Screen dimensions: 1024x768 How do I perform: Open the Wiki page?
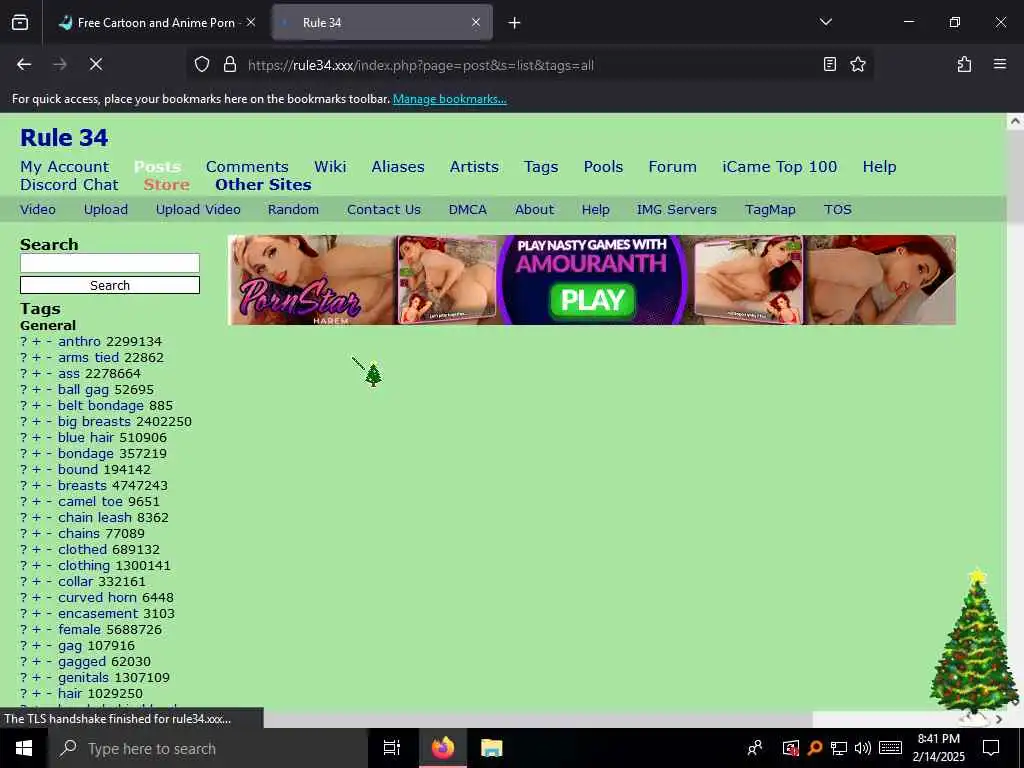click(x=330, y=167)
